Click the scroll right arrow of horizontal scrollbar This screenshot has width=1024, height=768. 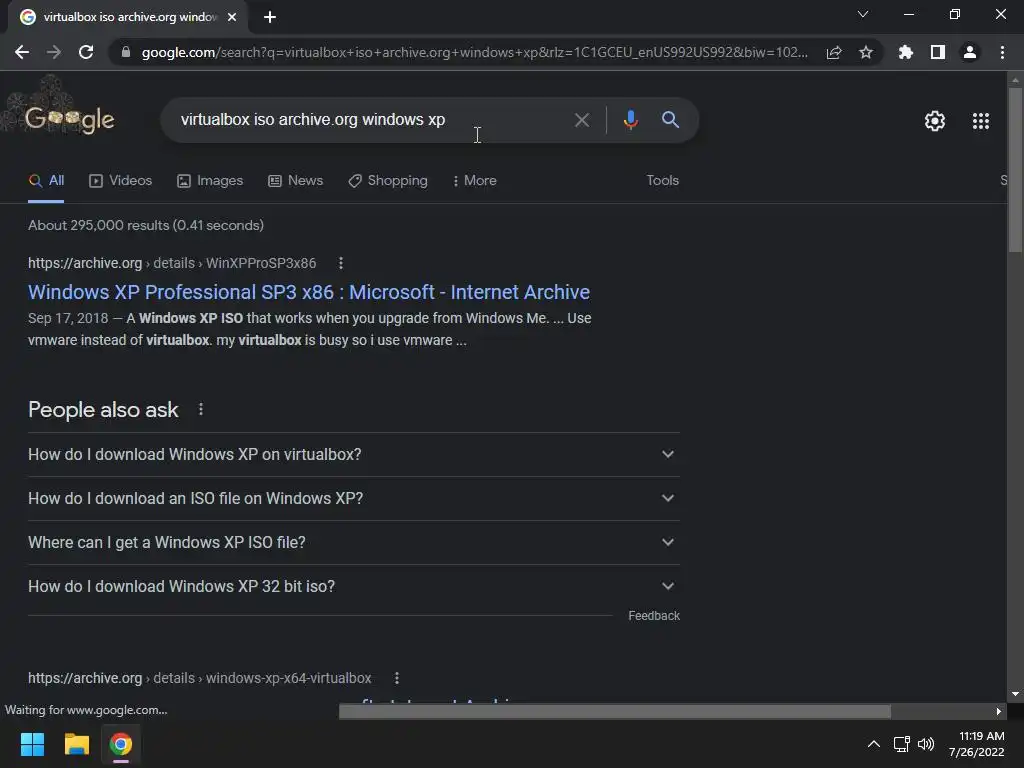click(x=998, y=711)
